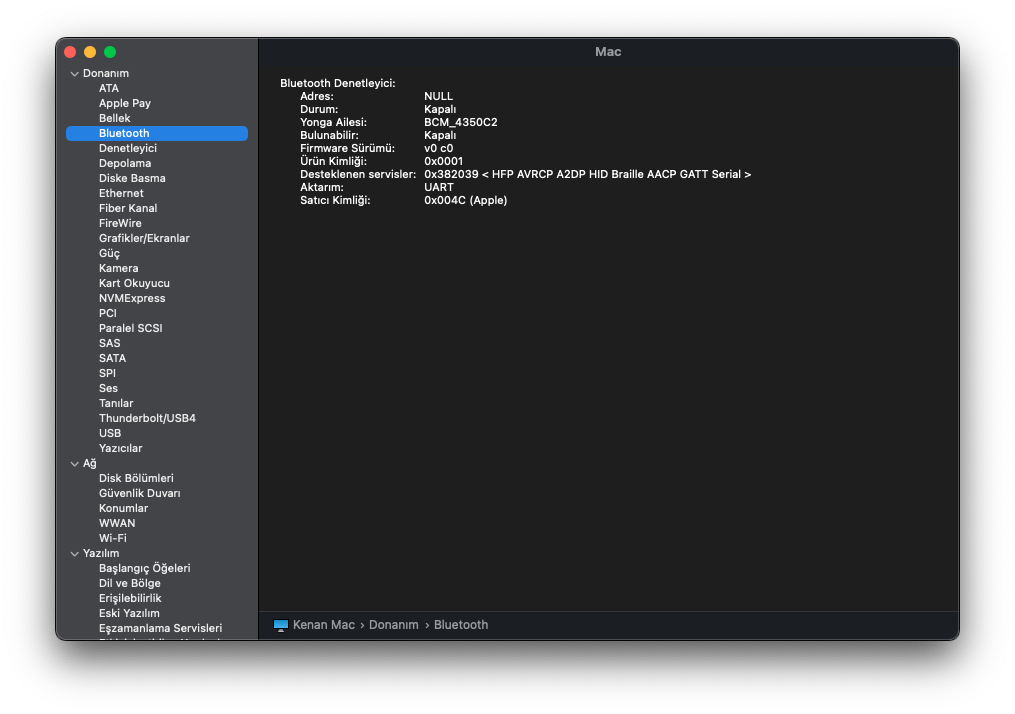Open Grafikler/Ekranlar details
The width and height of the screenshot is (1015, 714).
coord(144,238)
